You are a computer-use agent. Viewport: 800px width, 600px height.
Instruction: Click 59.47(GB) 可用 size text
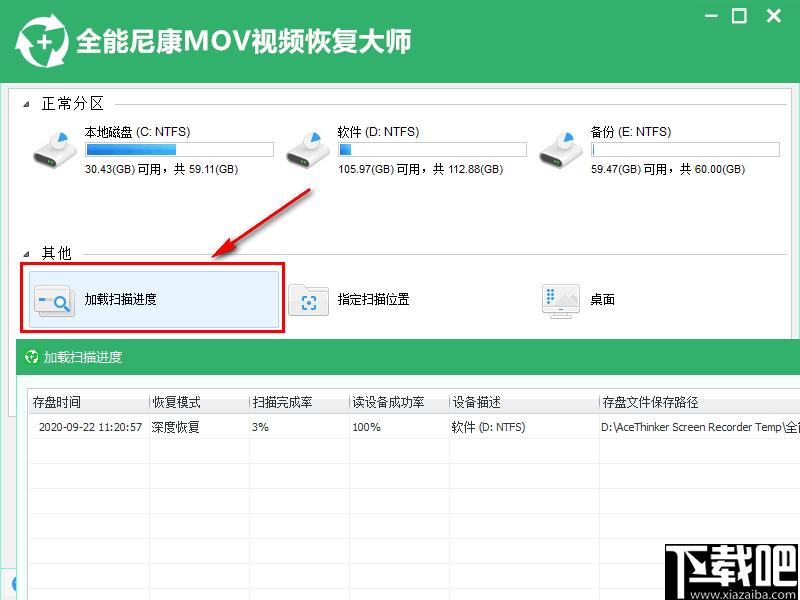(x=630, y=169)
